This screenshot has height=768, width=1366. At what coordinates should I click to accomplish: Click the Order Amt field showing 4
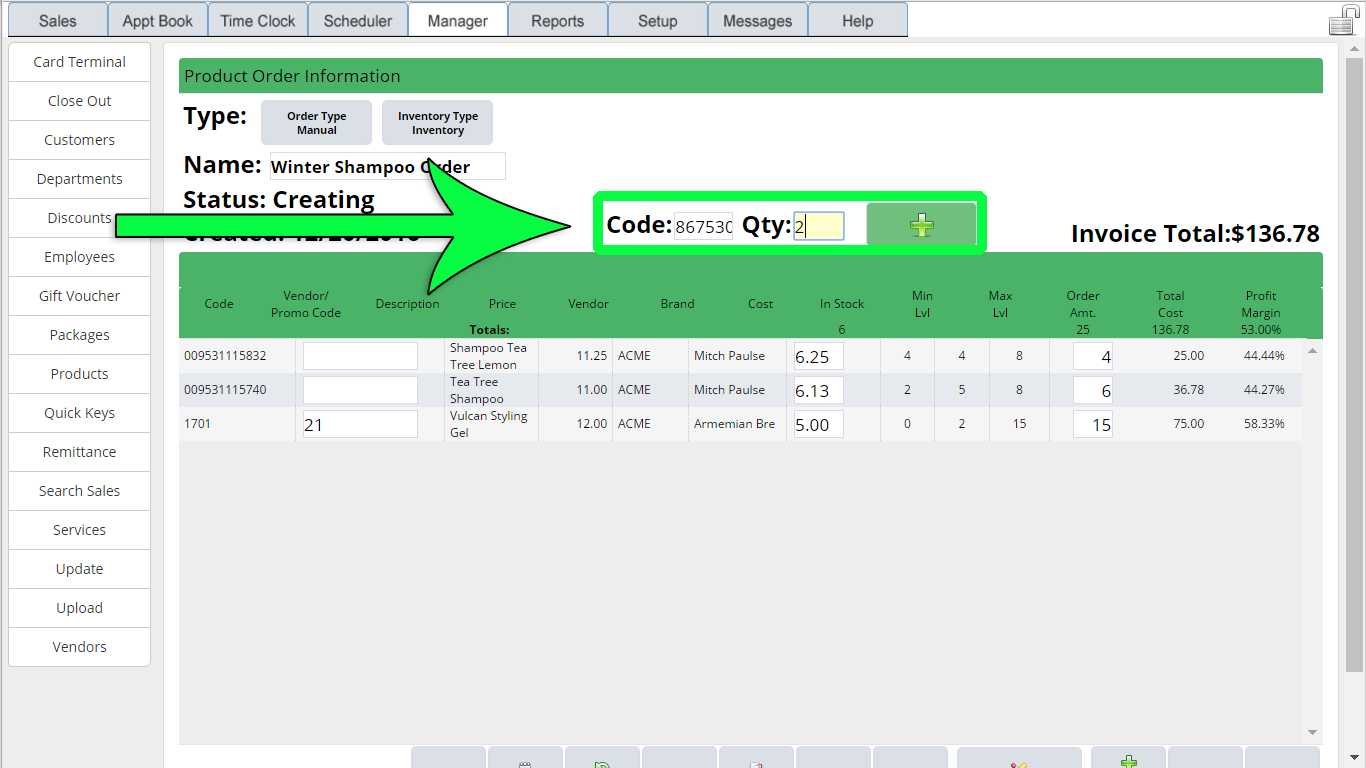tap(1093, 357)
